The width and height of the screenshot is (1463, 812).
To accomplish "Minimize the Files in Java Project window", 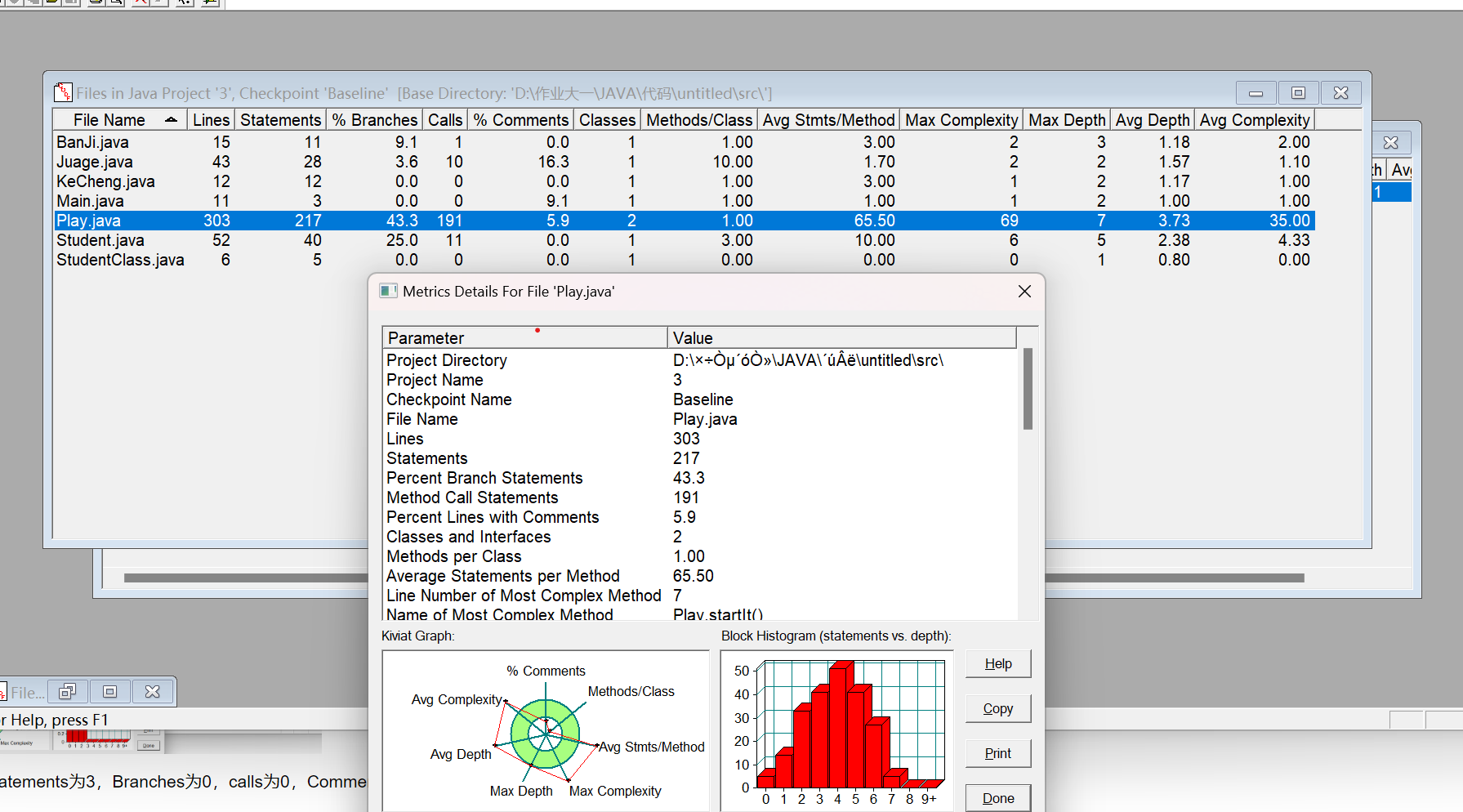I will click(1256, 93).
